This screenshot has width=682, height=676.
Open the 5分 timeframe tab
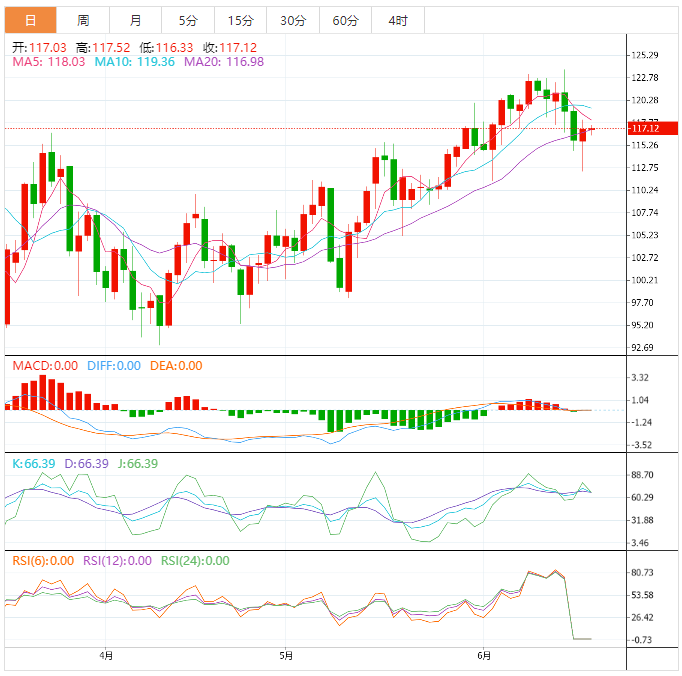coord(188,20)
